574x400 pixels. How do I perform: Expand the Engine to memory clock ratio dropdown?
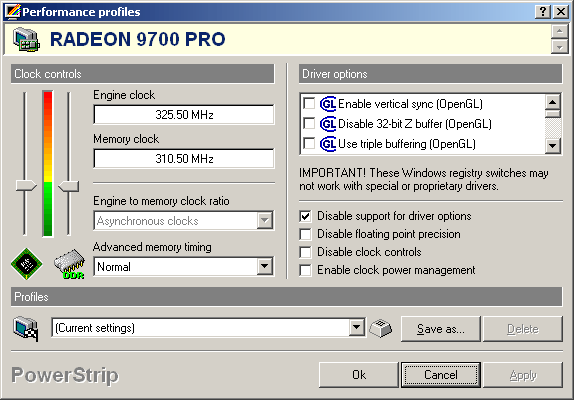[265, 220]
